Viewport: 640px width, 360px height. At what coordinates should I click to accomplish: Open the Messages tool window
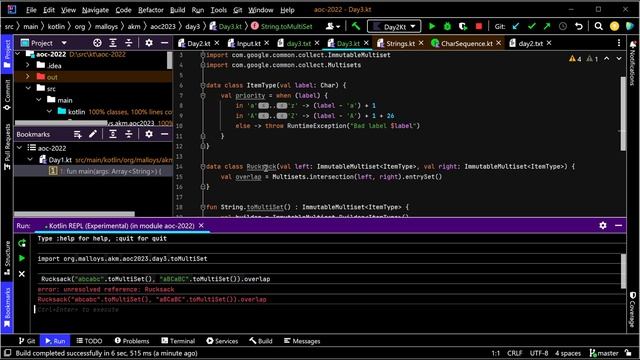click(302, 341)
